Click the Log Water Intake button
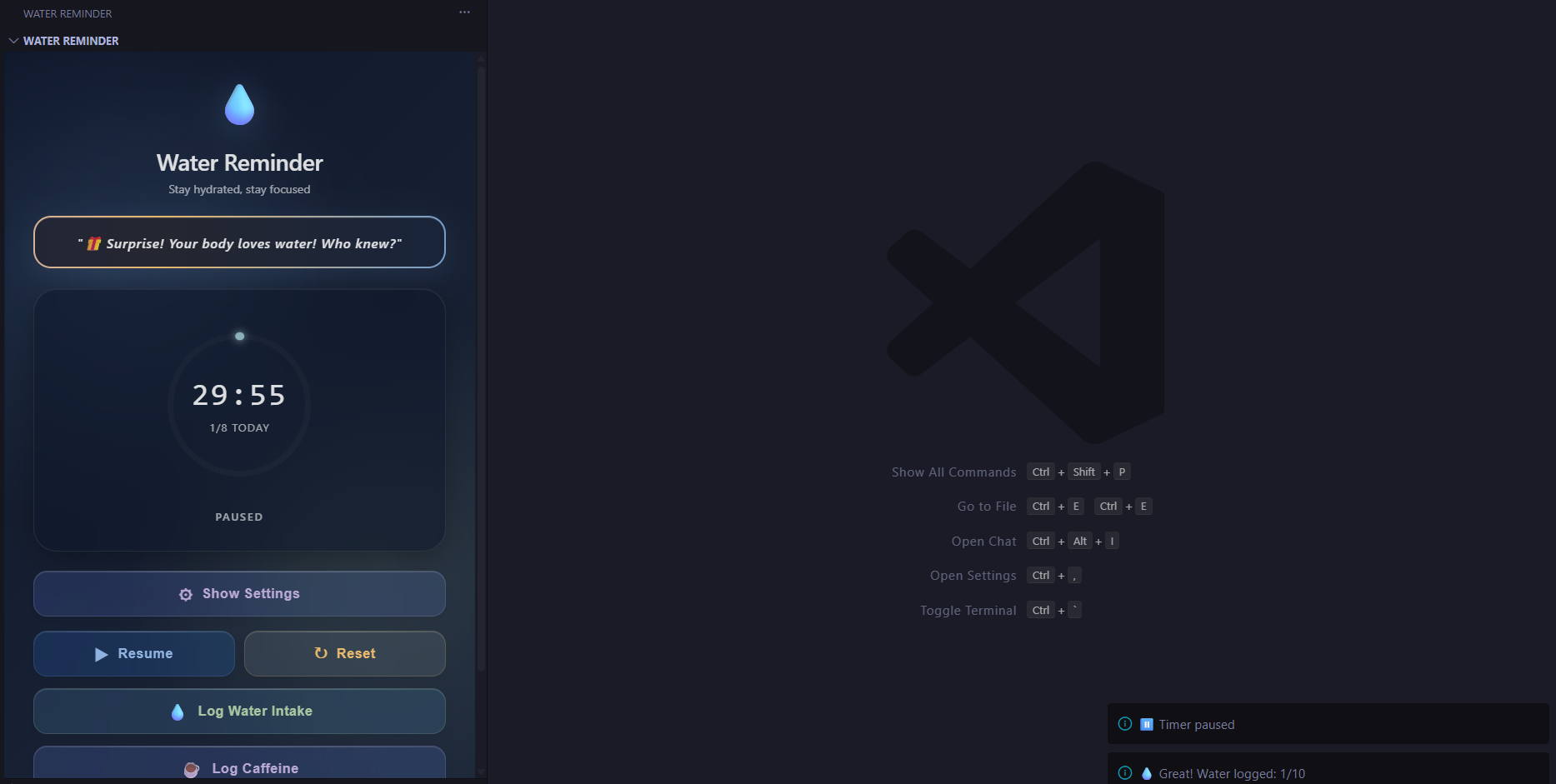Screen dimensions: 1556x784 click(x=239, y=711)
